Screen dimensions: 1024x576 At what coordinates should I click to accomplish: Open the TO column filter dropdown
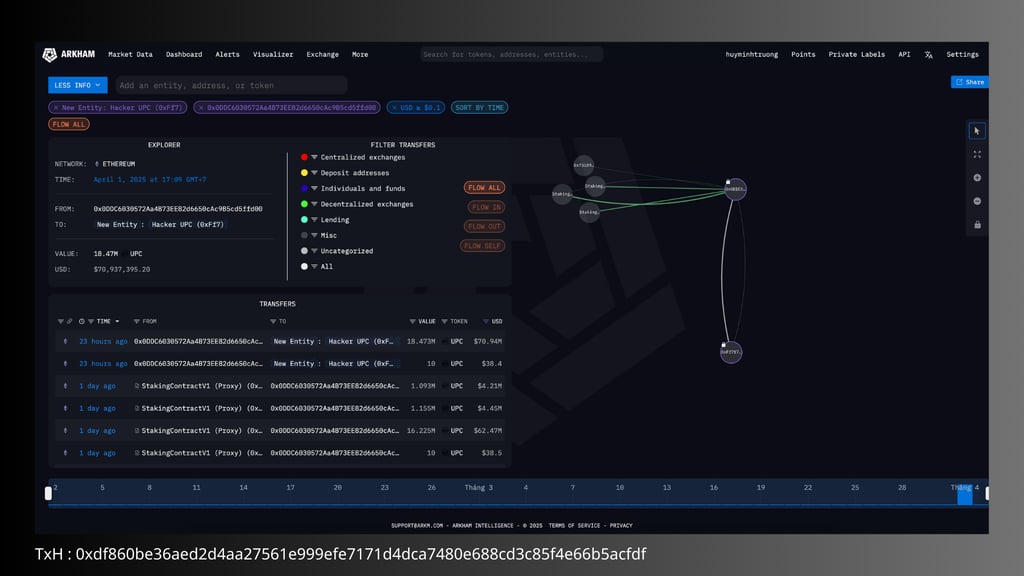click(273, 321)
